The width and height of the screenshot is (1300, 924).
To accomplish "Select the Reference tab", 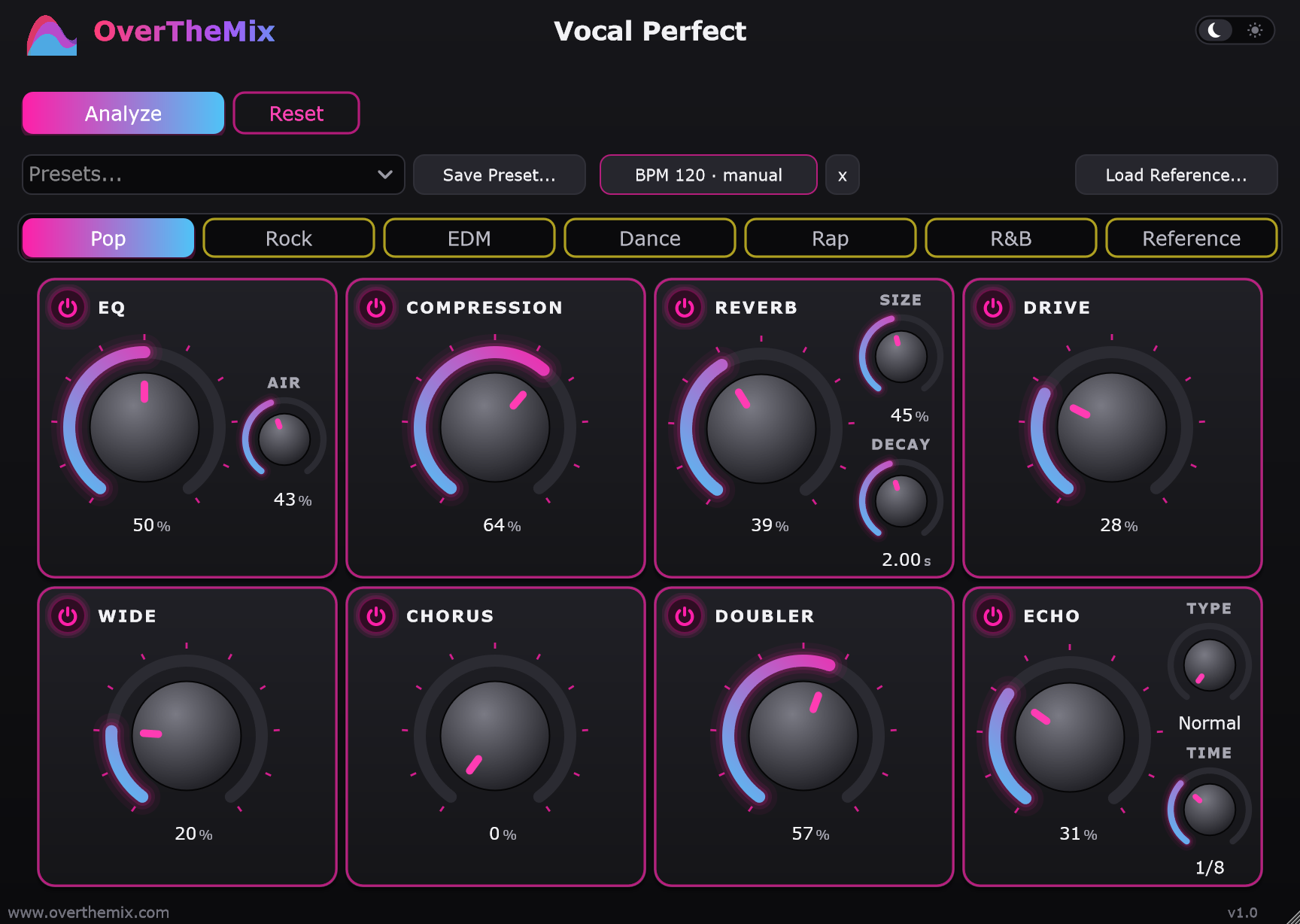I will point(1192,239).
